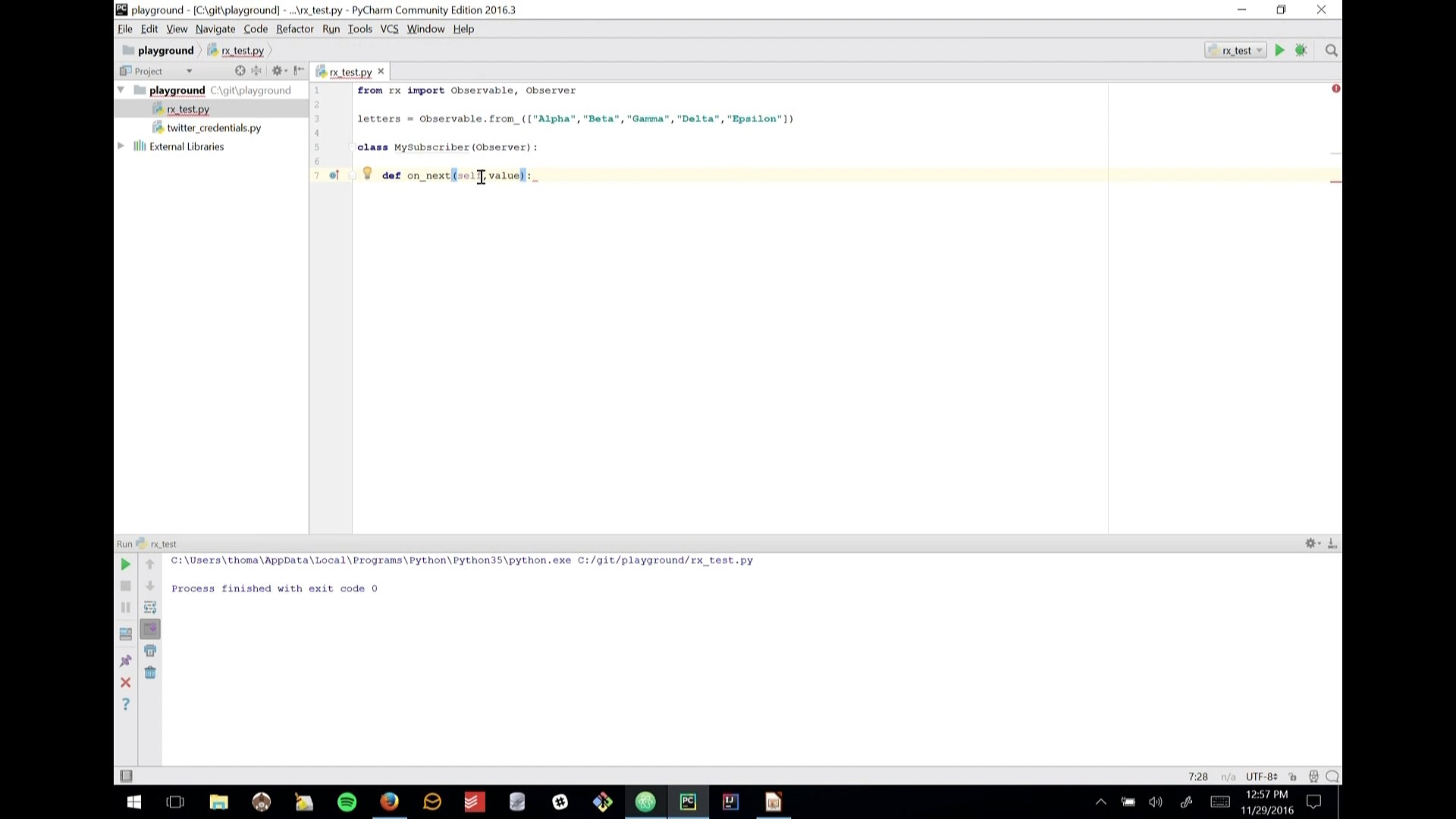The height and width of the screenshot is (819, 1456).
Task: Select the rx_test.py editor tab
Action: pyautogui.click(x=350, y=72)
